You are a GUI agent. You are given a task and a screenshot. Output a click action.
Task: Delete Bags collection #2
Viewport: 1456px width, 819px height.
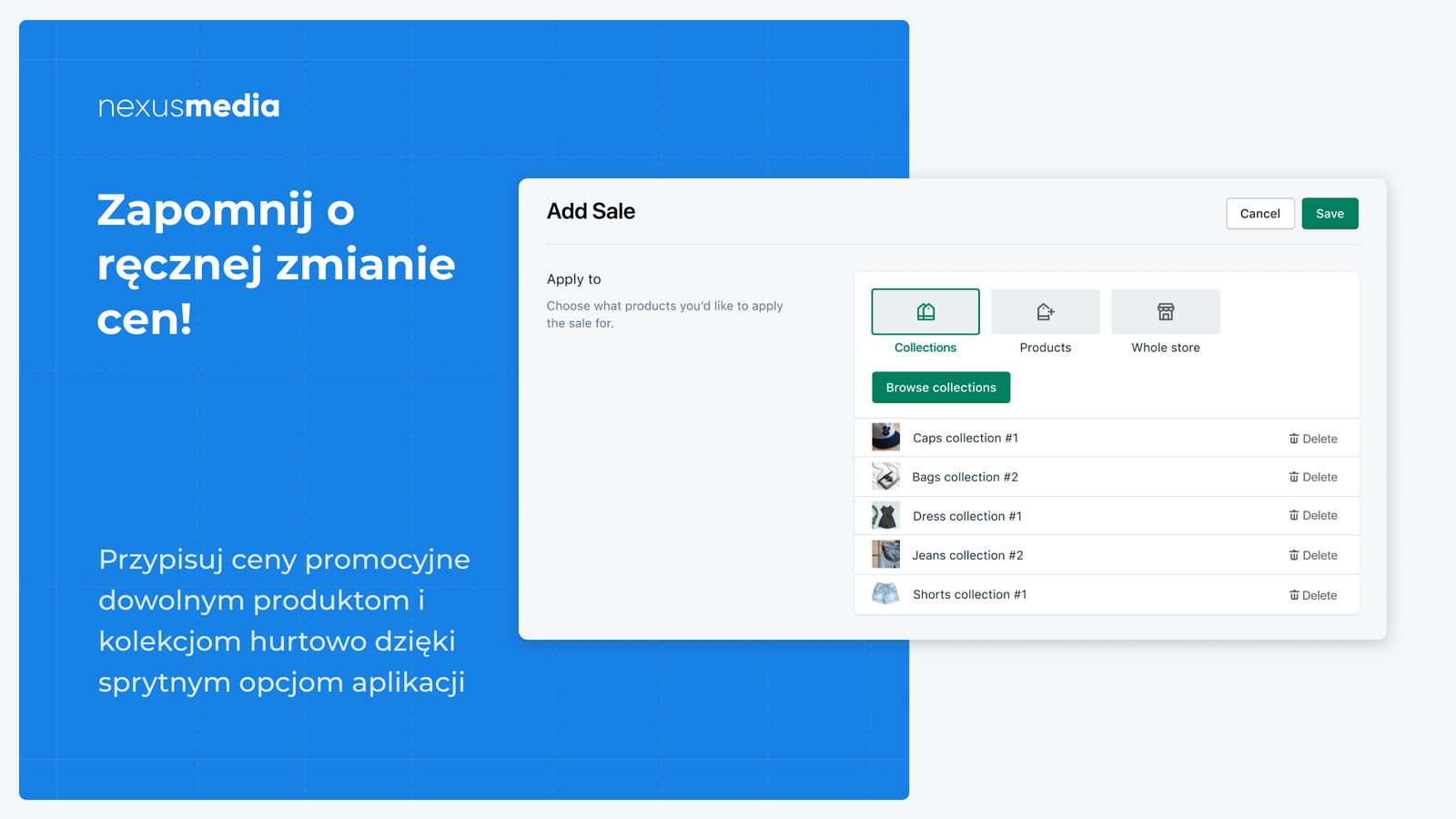1313,477
